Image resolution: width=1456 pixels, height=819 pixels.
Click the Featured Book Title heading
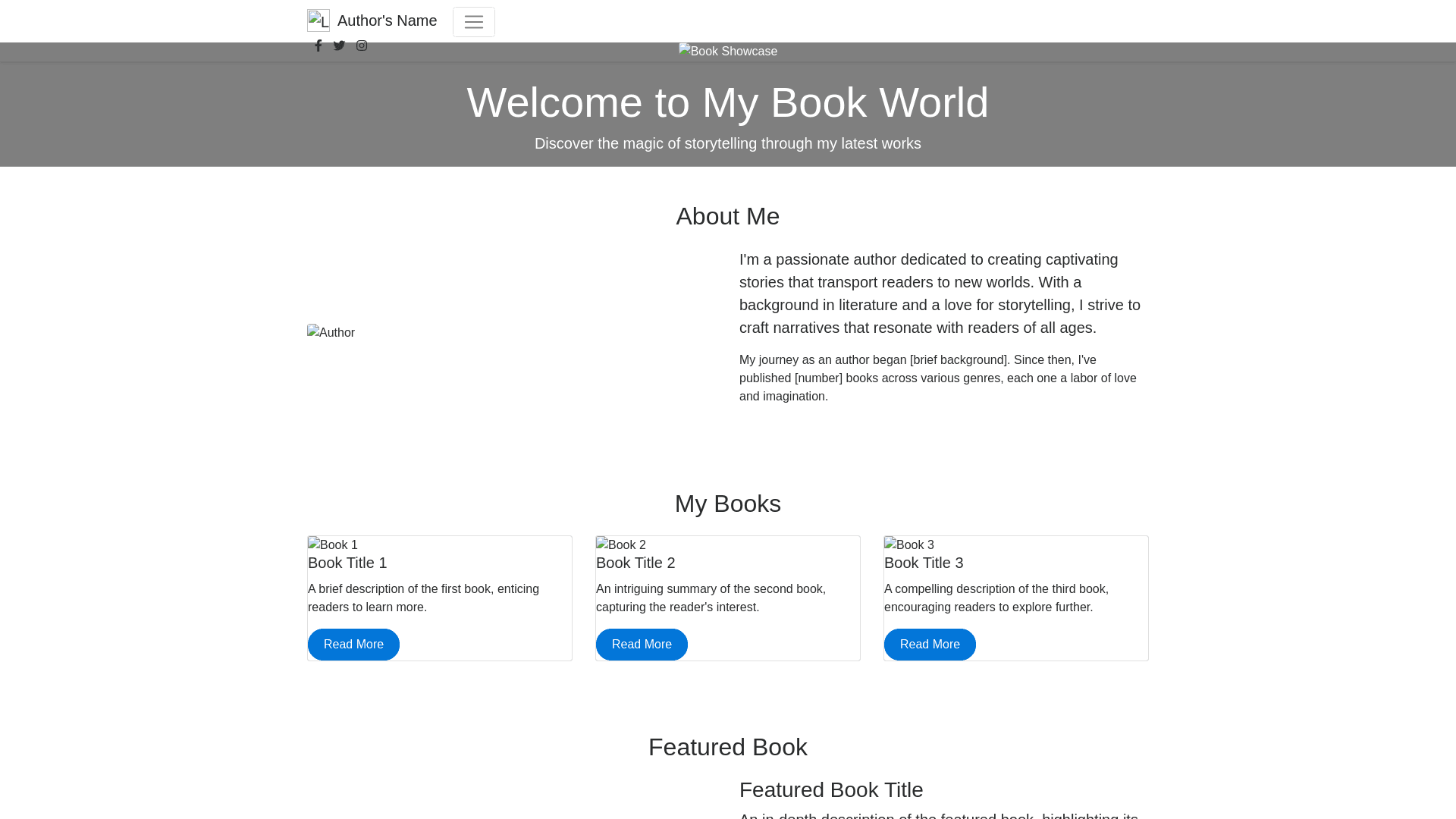(x=831, y=789)
